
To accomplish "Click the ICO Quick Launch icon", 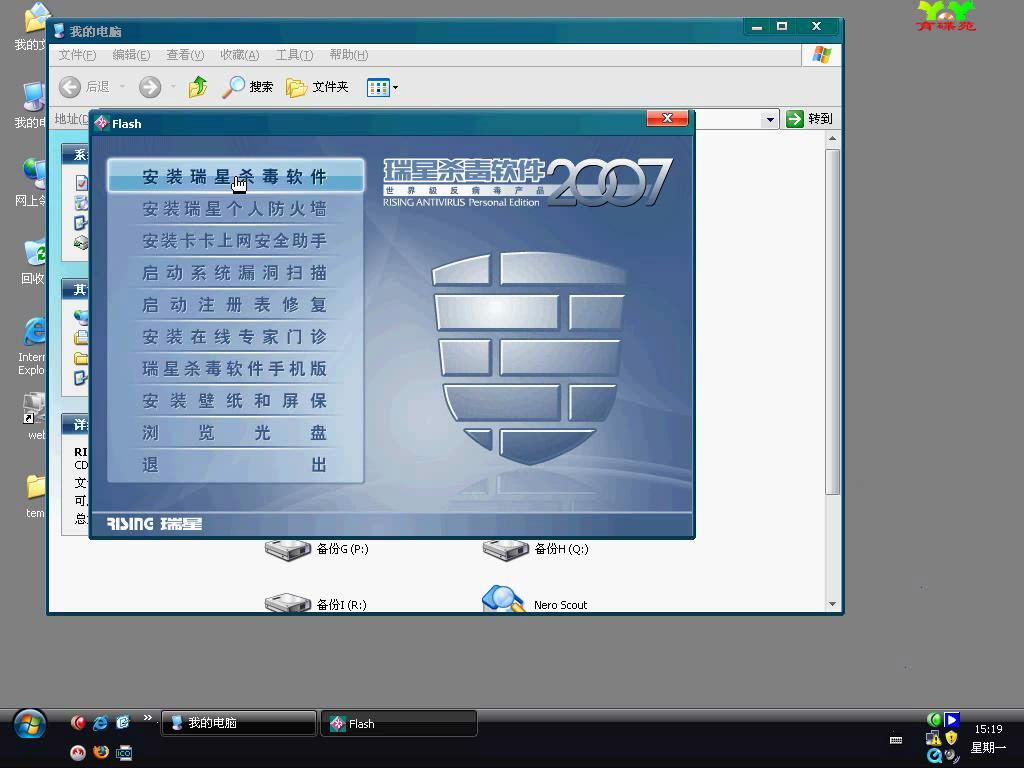I will coord(123,752).
